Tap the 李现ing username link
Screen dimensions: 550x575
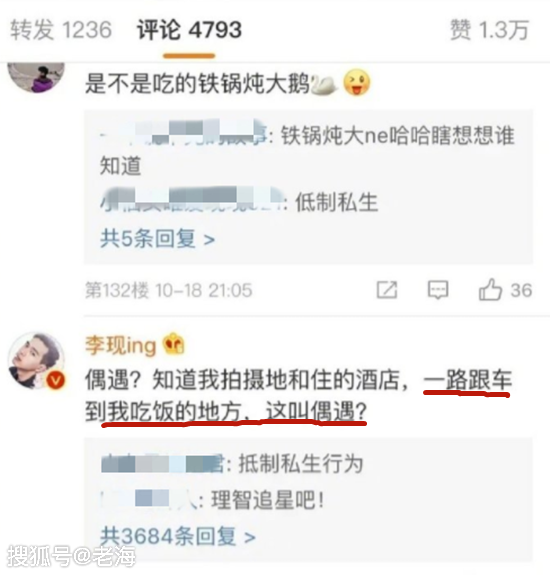tap(121, 345)
